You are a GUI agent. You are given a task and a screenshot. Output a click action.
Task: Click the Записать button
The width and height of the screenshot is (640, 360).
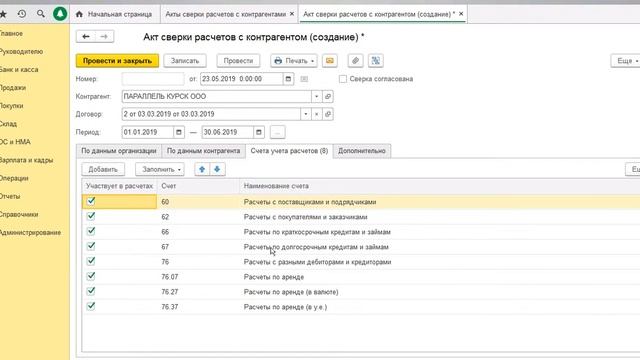[185, 61]
